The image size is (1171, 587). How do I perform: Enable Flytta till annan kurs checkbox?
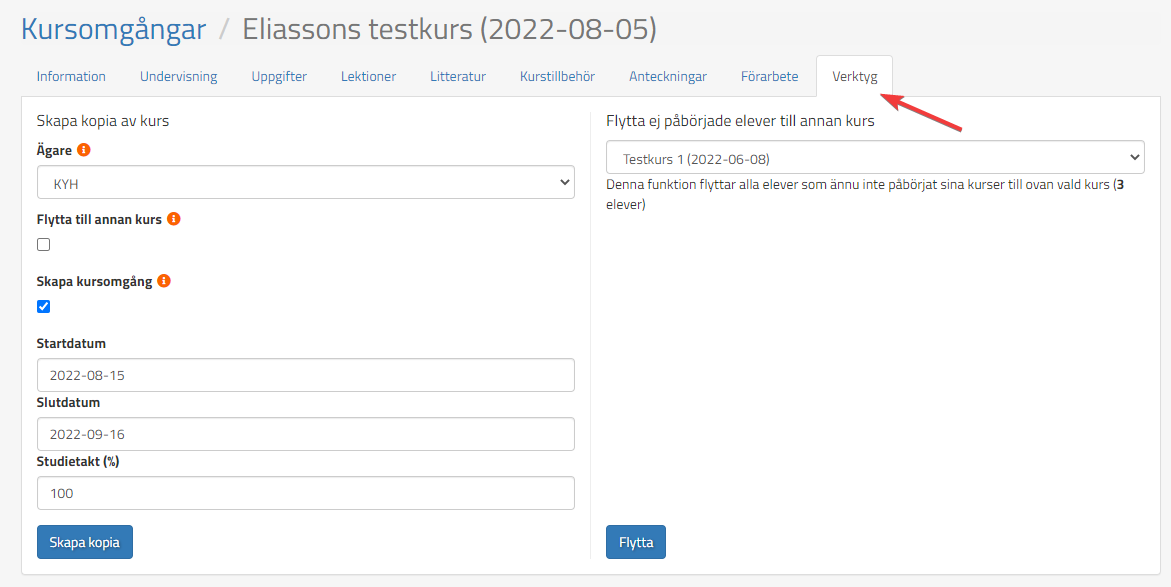44,245
